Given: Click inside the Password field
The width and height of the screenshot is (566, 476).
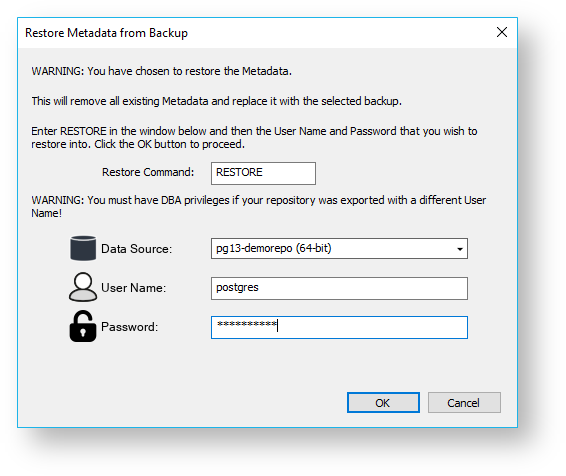Looking at the screenshot, I should [339, 327].
